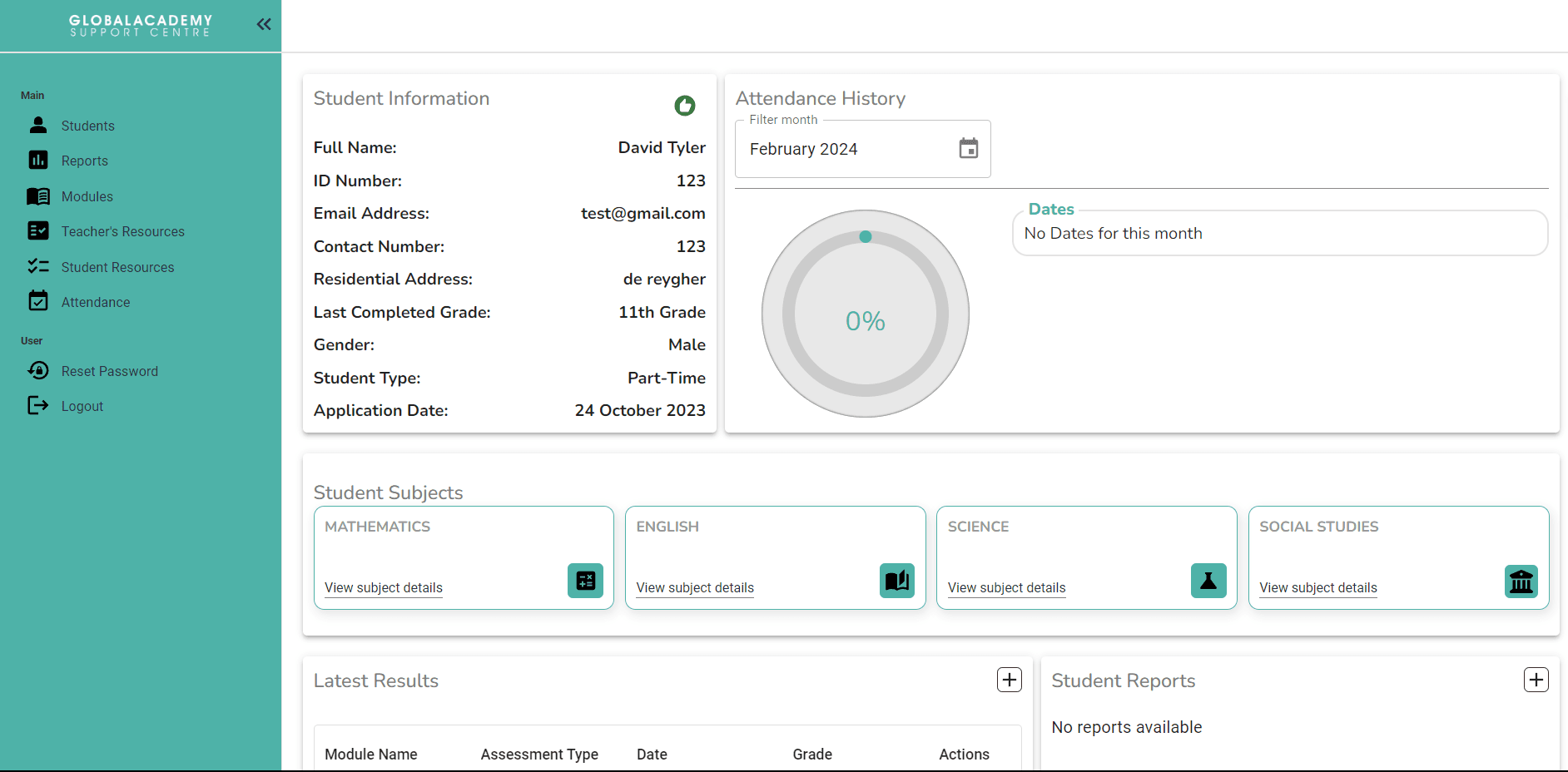Open the Students page from sidebar

coord(87,126)
